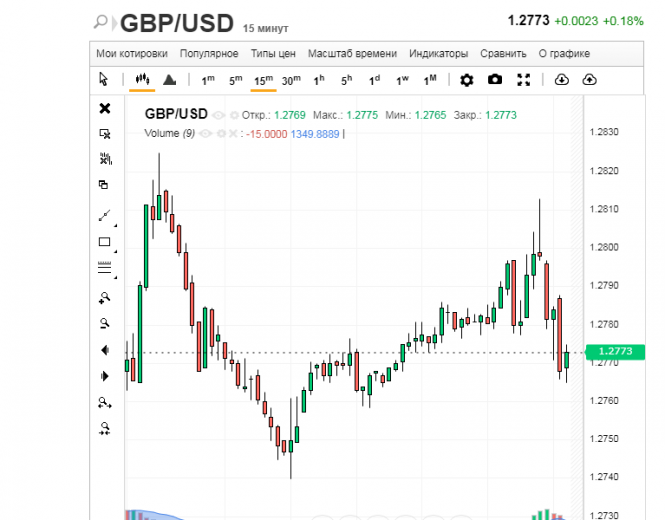Screen dimensions: 665x520
Task: Select the cursor pointer tool
Action: (x=103, y=79)
